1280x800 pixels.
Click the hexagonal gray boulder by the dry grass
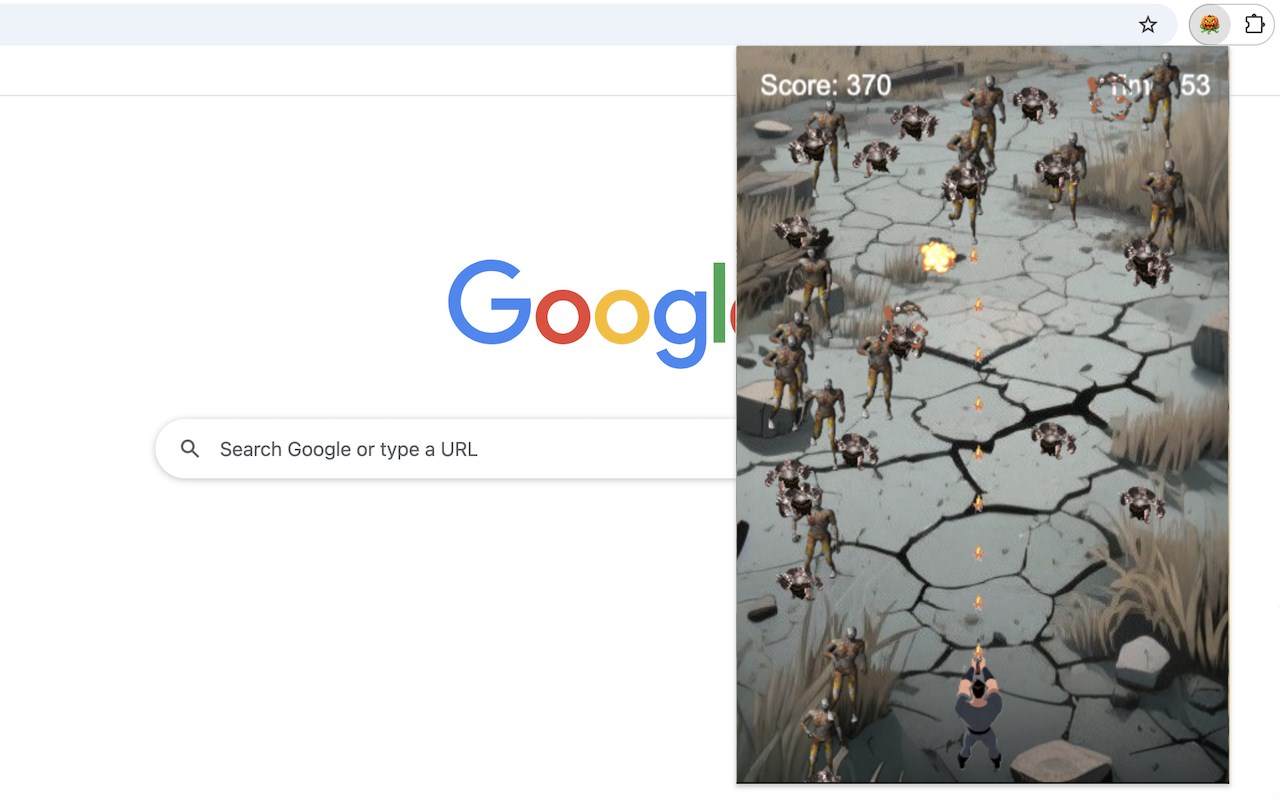tap(1143, 662)
